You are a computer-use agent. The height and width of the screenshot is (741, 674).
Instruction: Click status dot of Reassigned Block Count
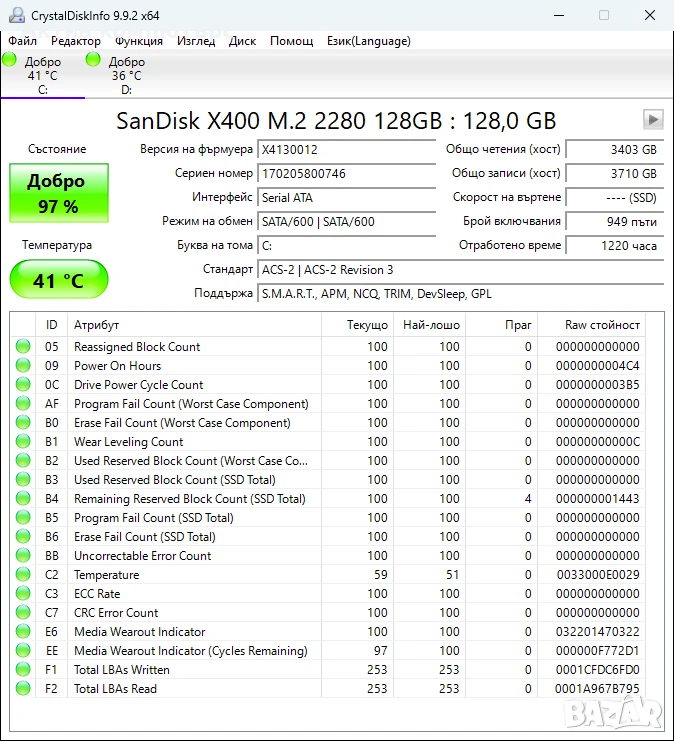pos(23,346)
